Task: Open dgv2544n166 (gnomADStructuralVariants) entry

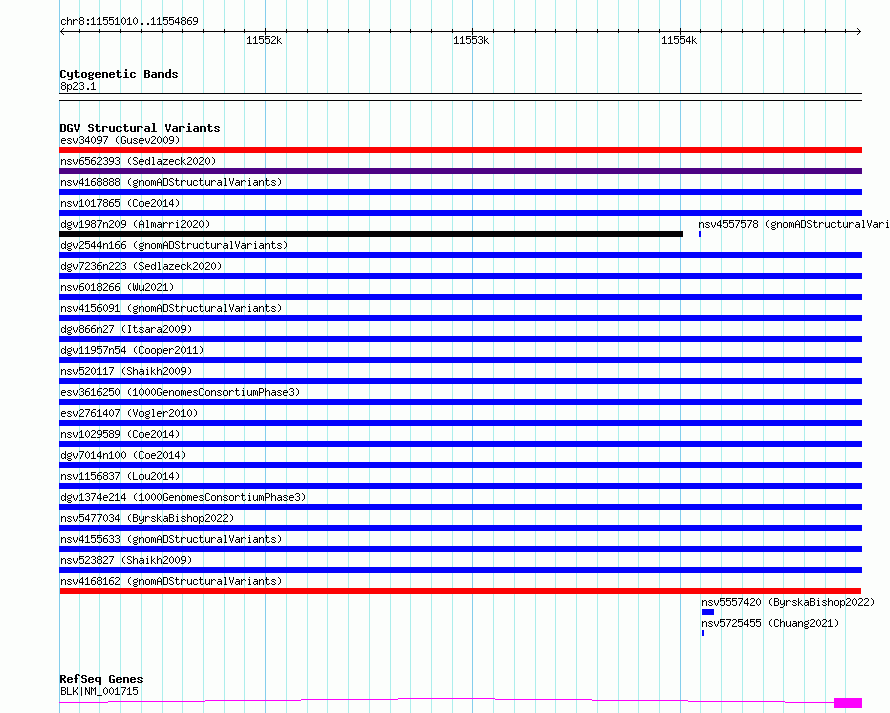Action: [174, 245]
